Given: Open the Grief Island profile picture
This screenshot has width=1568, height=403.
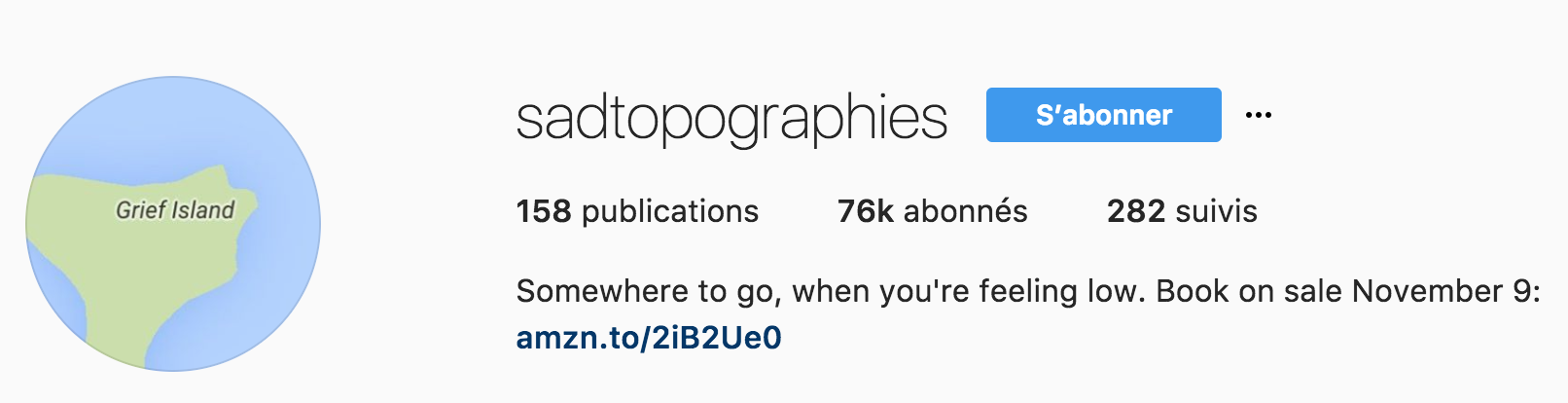Looking at the screenshot, I should pos(173,224).
